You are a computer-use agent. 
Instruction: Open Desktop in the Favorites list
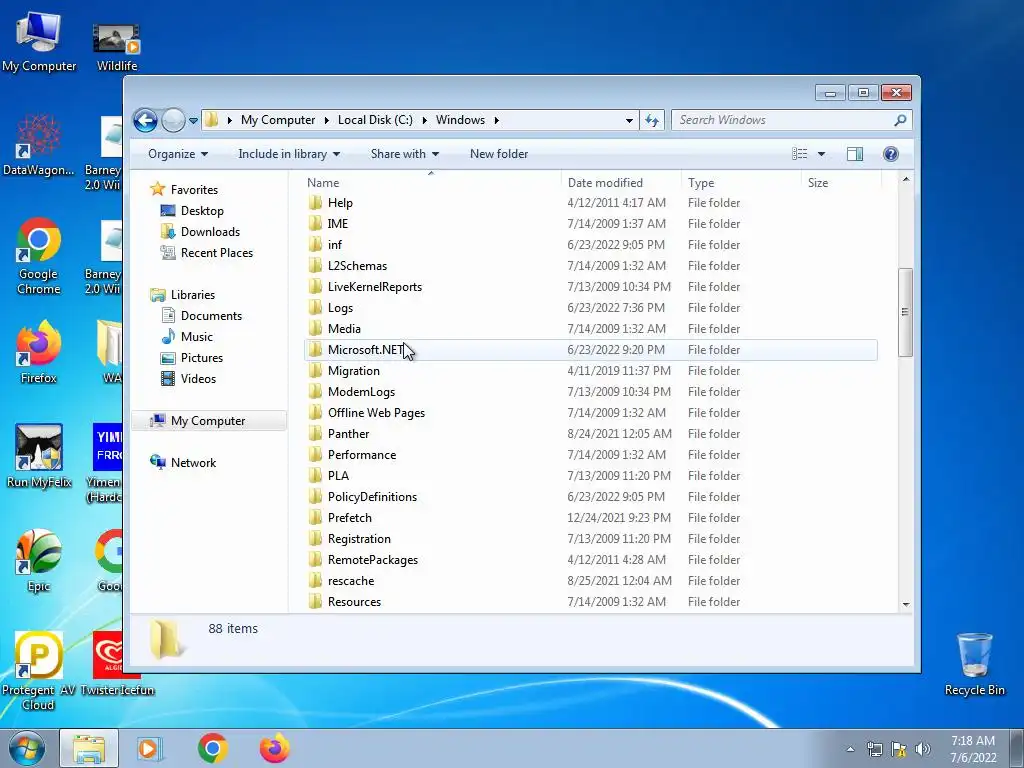202,211
